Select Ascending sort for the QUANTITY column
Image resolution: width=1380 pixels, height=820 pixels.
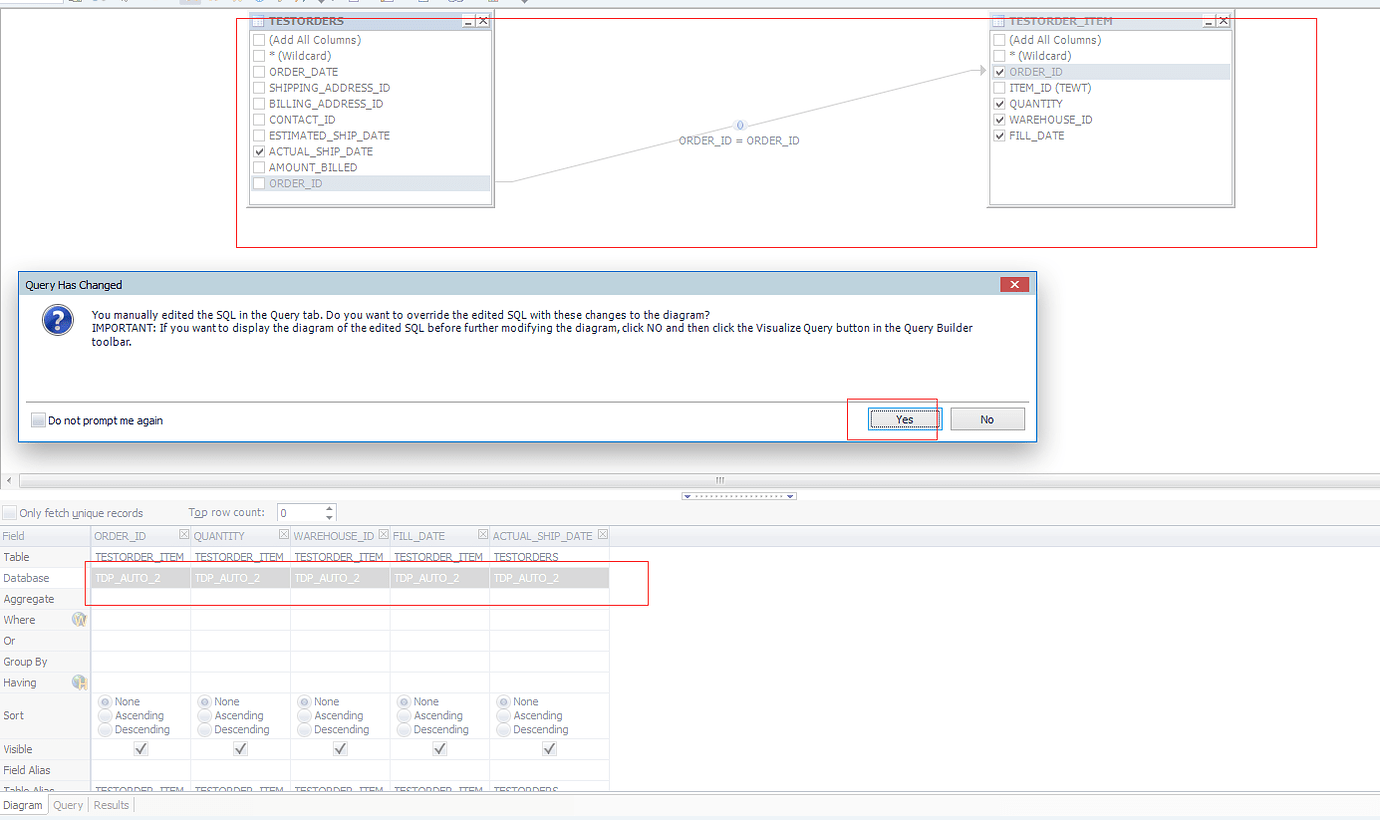204,715
